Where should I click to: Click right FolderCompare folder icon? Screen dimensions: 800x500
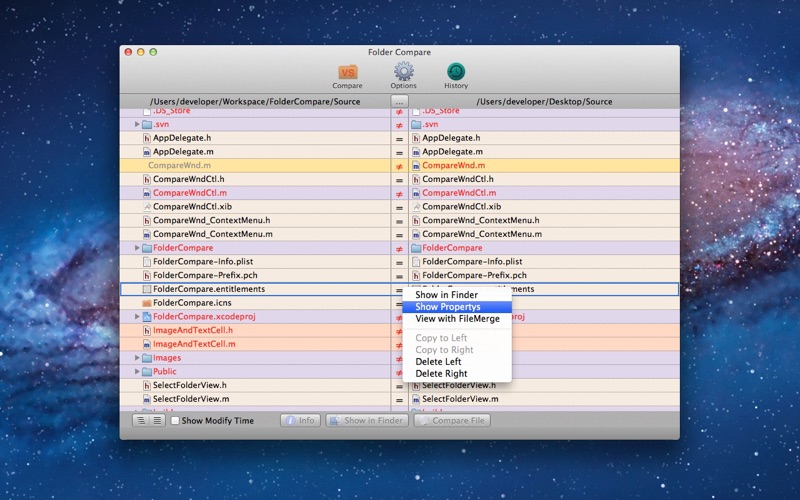point(416,248)
